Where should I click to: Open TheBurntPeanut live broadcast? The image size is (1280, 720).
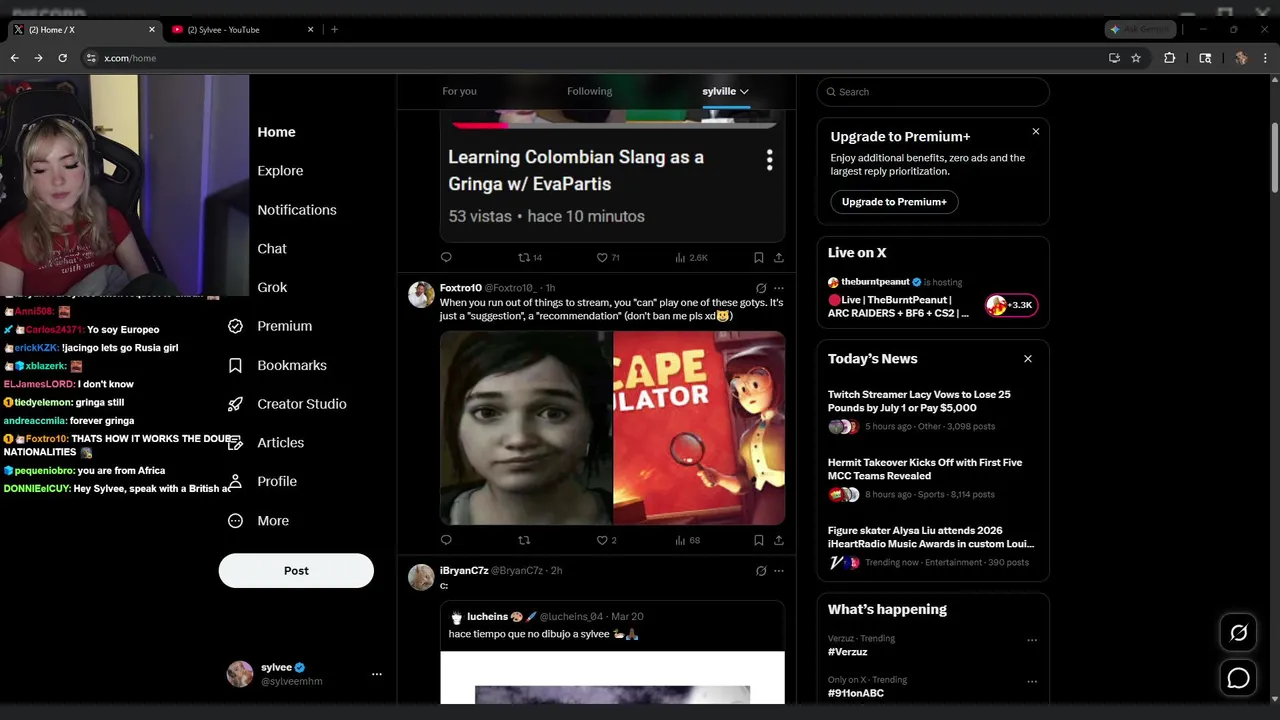click(x=932, y=298)
